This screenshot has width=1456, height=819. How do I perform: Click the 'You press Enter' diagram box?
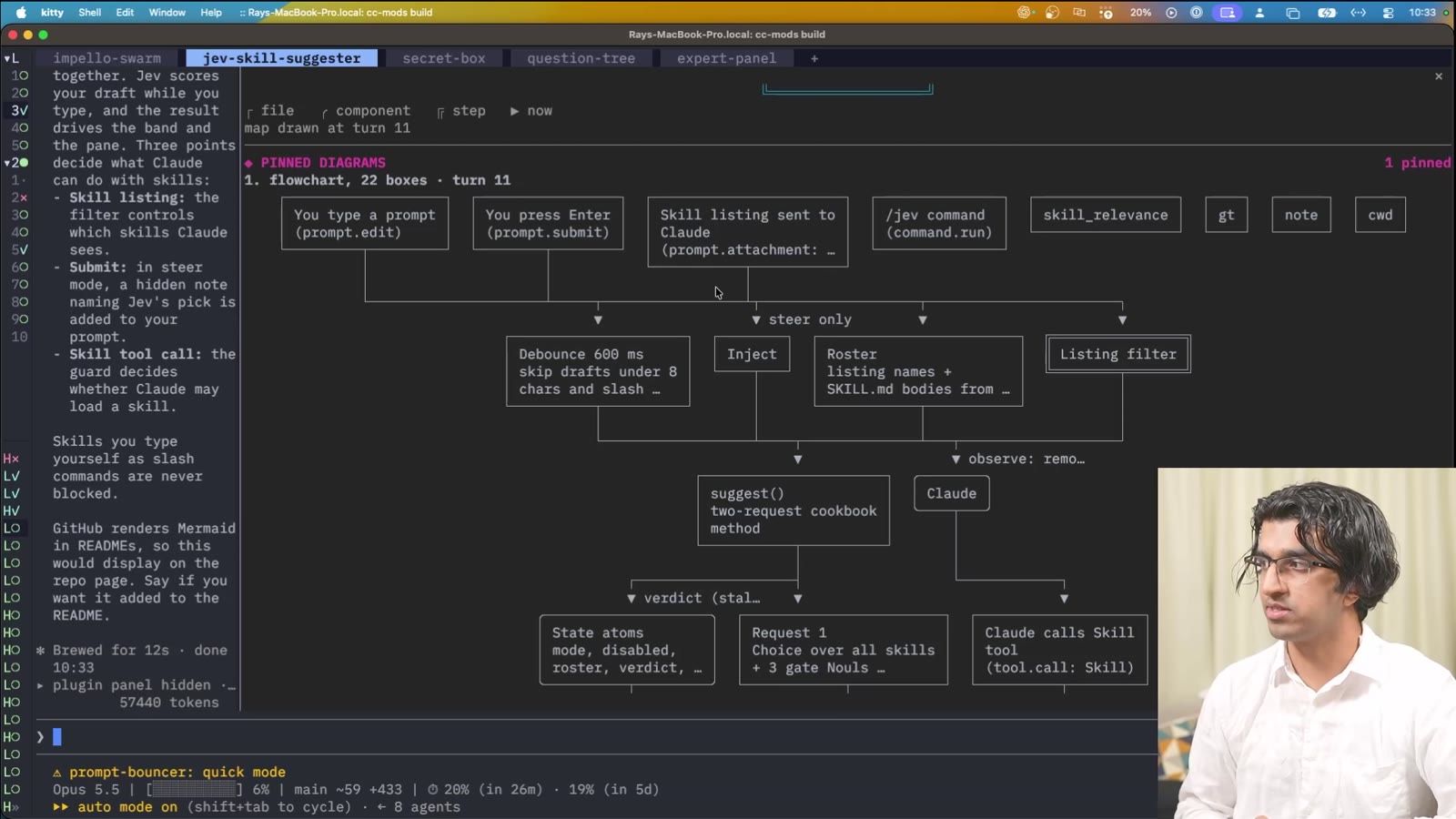(x=548, y=223)
